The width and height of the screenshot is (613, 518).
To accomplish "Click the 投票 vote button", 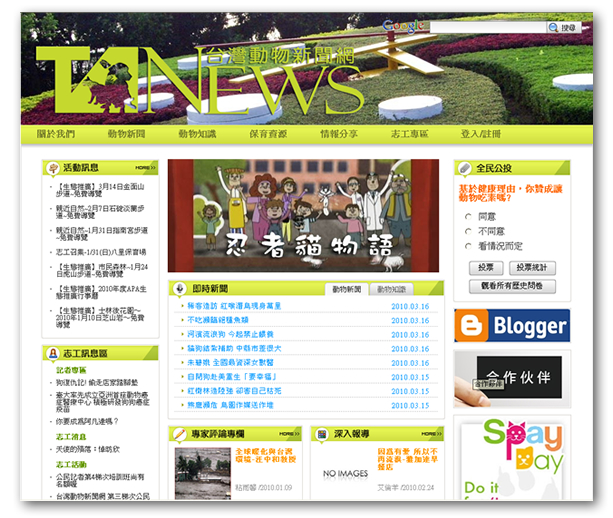I will (x=486, y=268).
